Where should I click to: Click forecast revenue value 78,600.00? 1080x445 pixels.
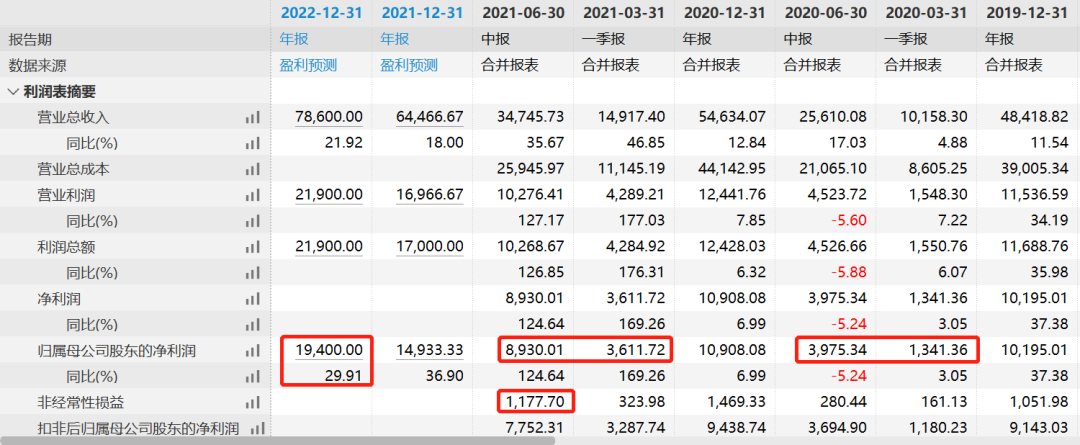(329, 117)
